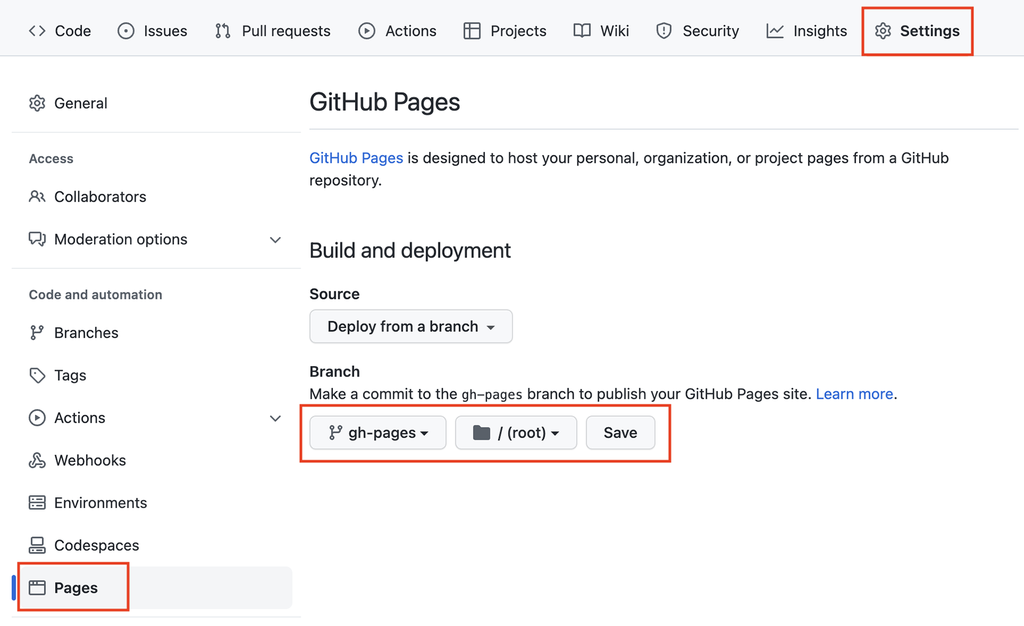Click the Webhooks icon

click(37, 460)
